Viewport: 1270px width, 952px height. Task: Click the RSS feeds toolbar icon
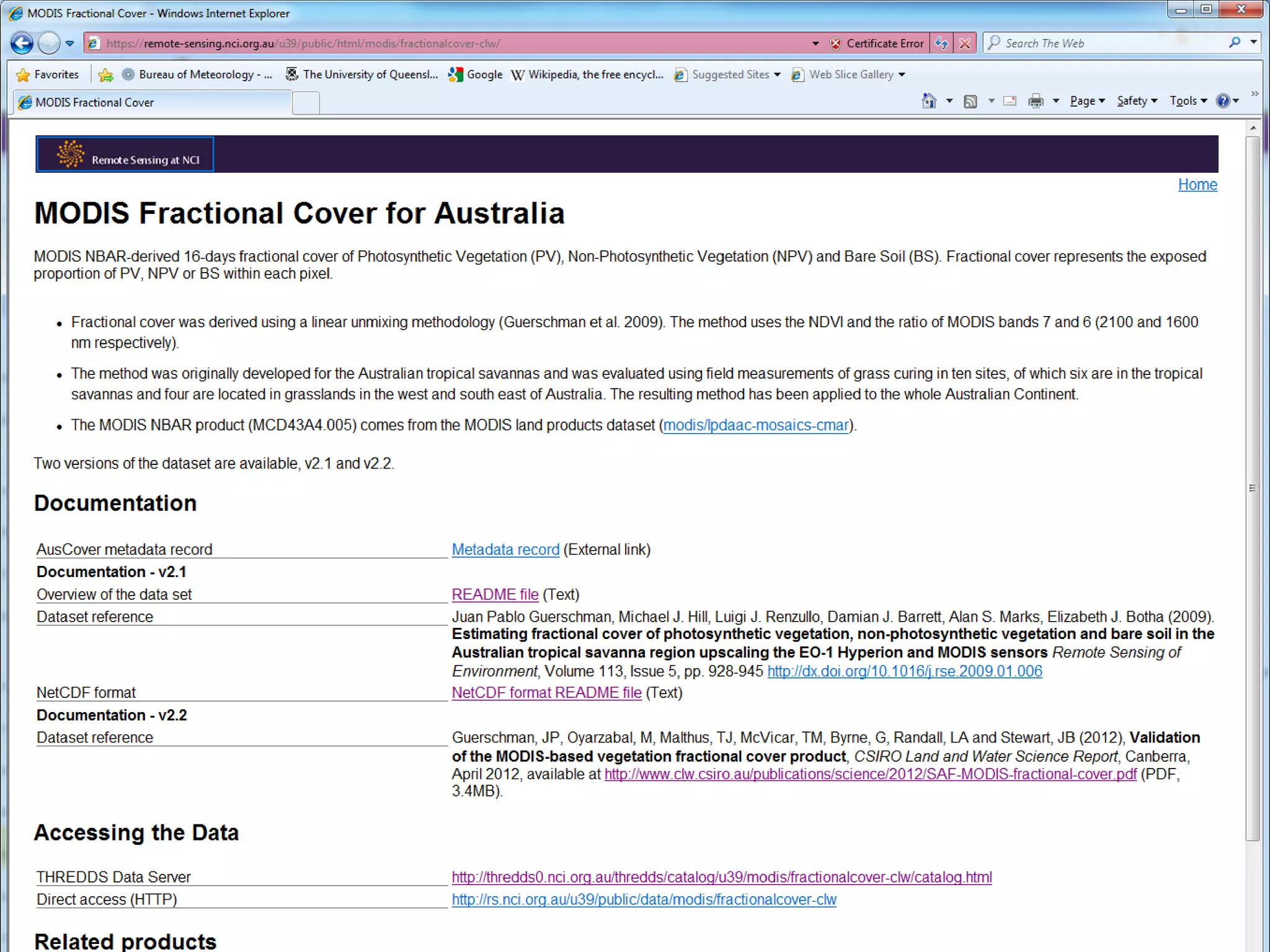(970, 101)
